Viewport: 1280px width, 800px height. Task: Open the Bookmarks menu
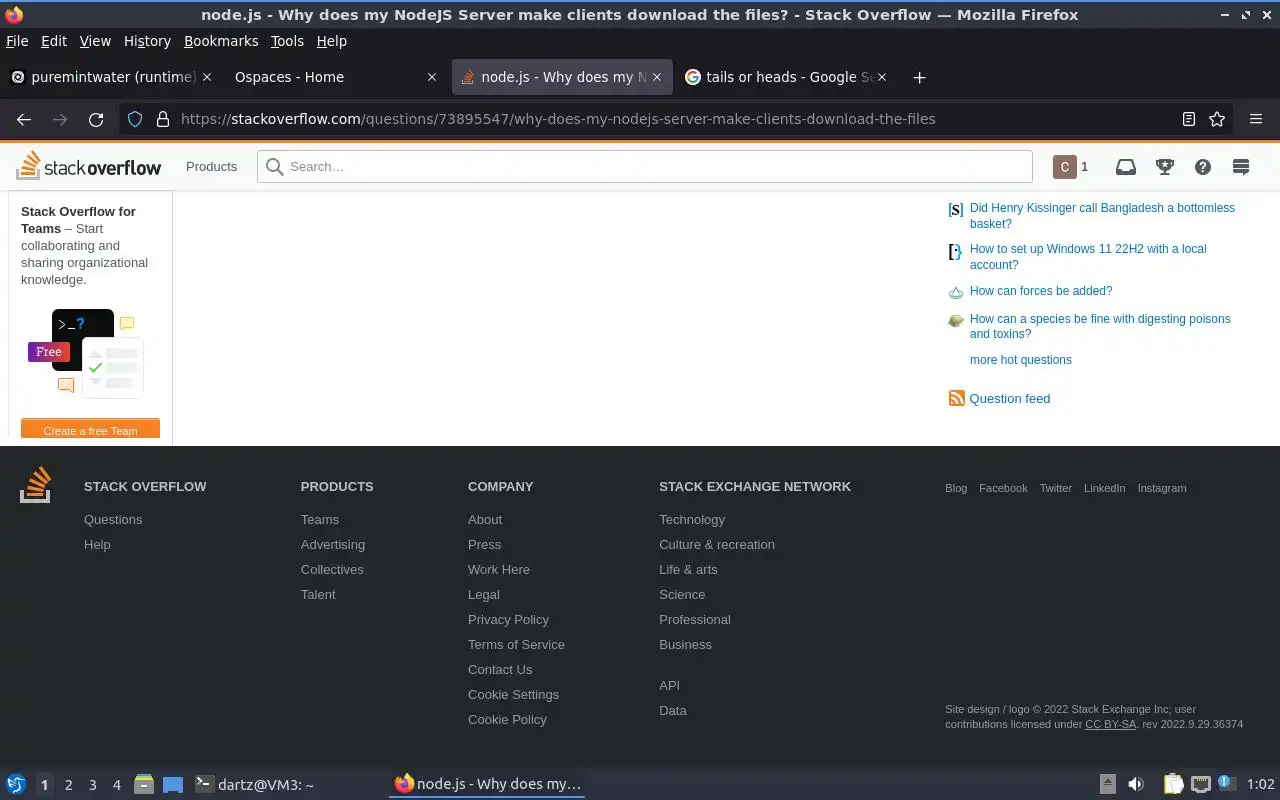tap(221, 41)
